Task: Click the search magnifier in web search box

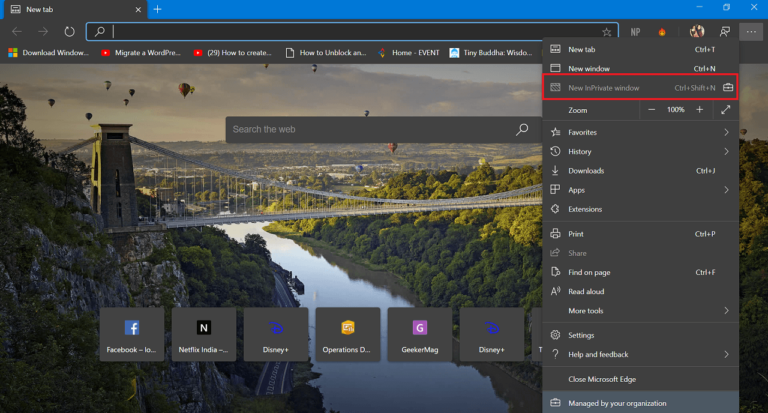Action: tap(522, 129)
